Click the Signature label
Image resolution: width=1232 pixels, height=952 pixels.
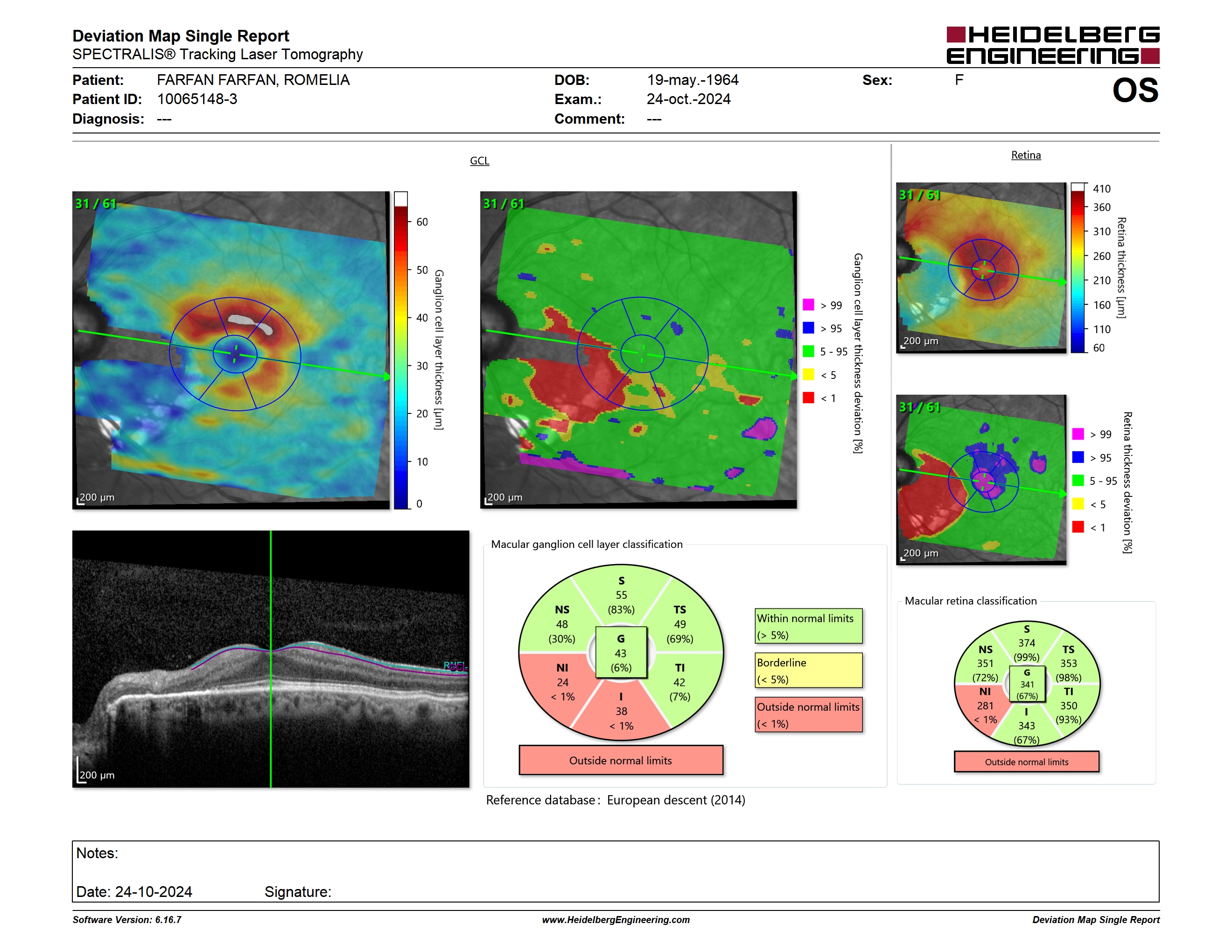pos(298,892)
